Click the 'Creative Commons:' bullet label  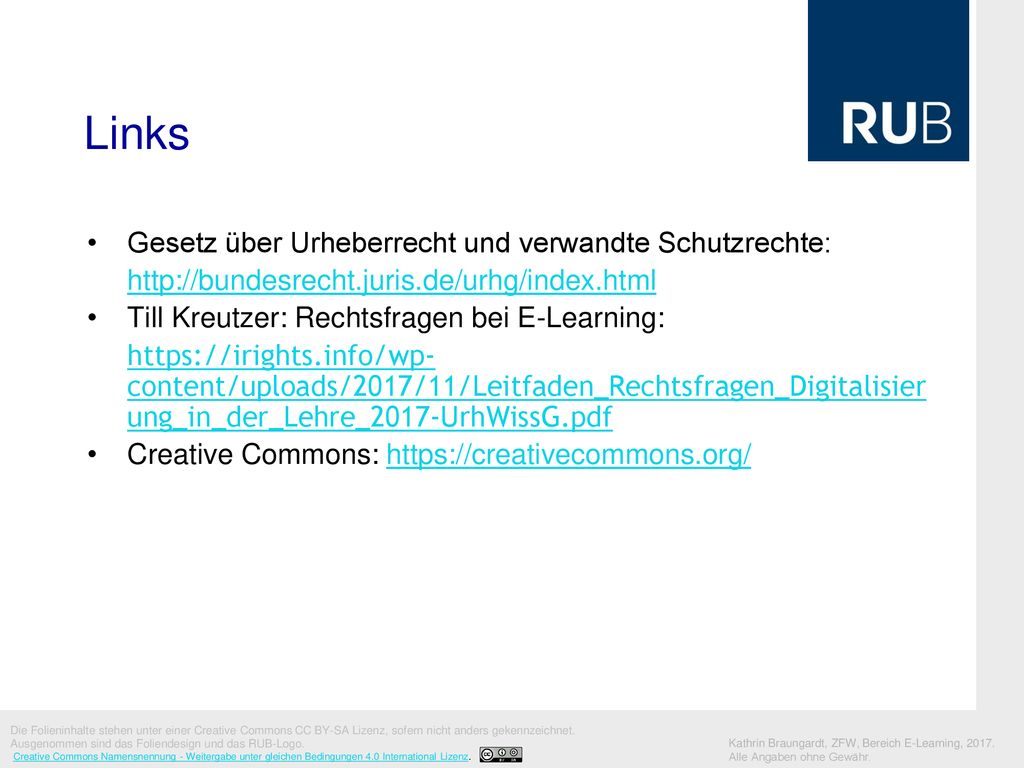click(x=253, y=455)
